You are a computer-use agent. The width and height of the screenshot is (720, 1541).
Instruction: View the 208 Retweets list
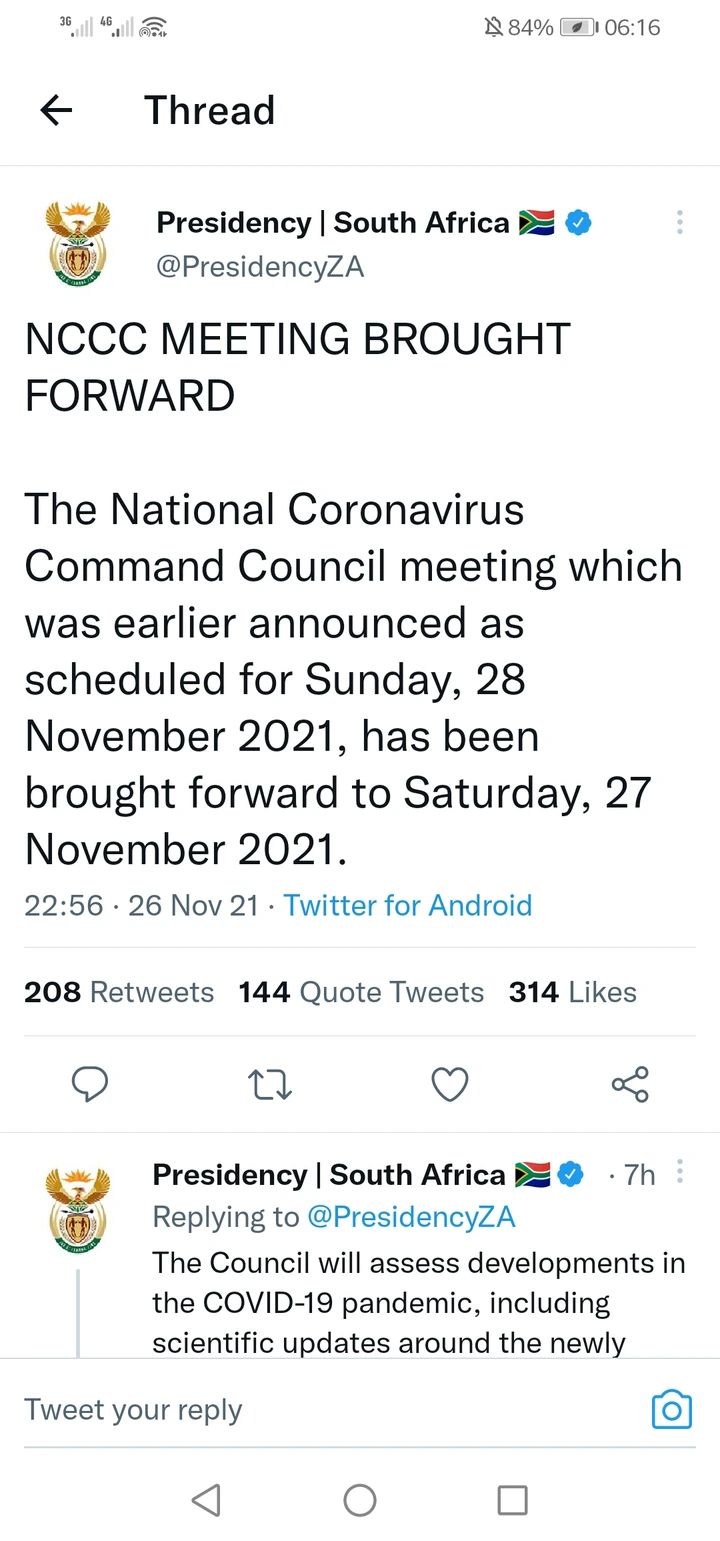point(119,992)
